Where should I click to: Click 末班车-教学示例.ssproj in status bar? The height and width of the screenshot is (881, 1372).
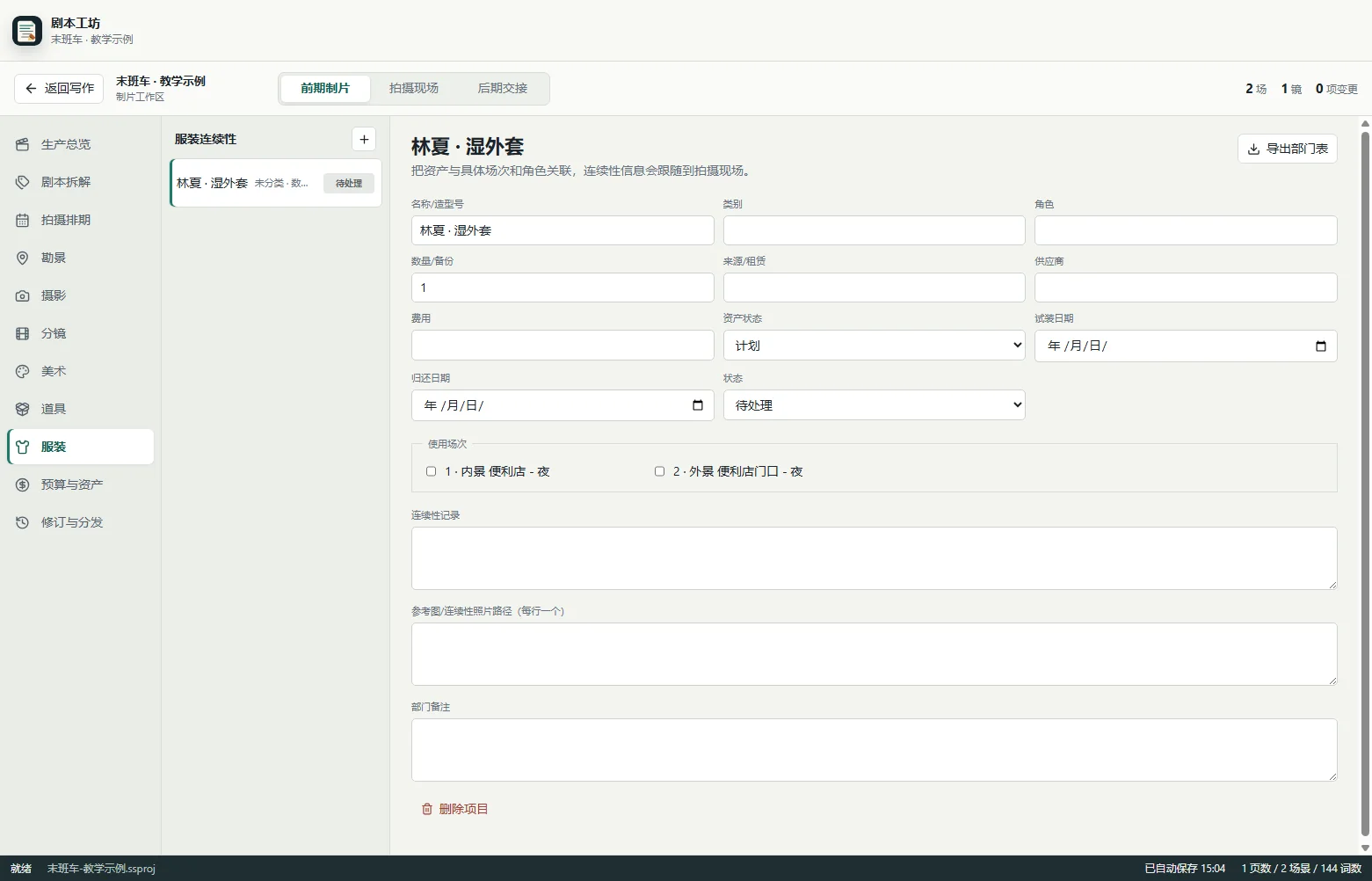click(101, 869)
